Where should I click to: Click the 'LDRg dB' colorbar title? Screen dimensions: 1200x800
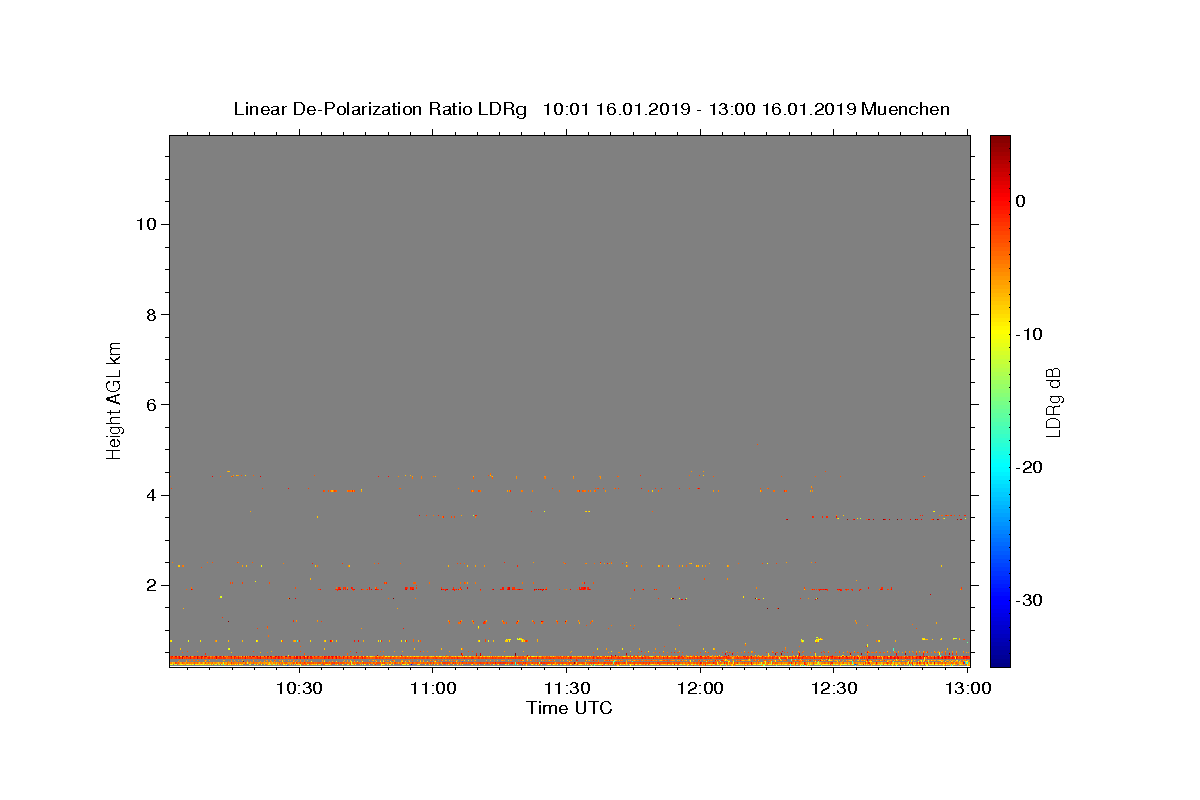click(x=1053, y=401)
